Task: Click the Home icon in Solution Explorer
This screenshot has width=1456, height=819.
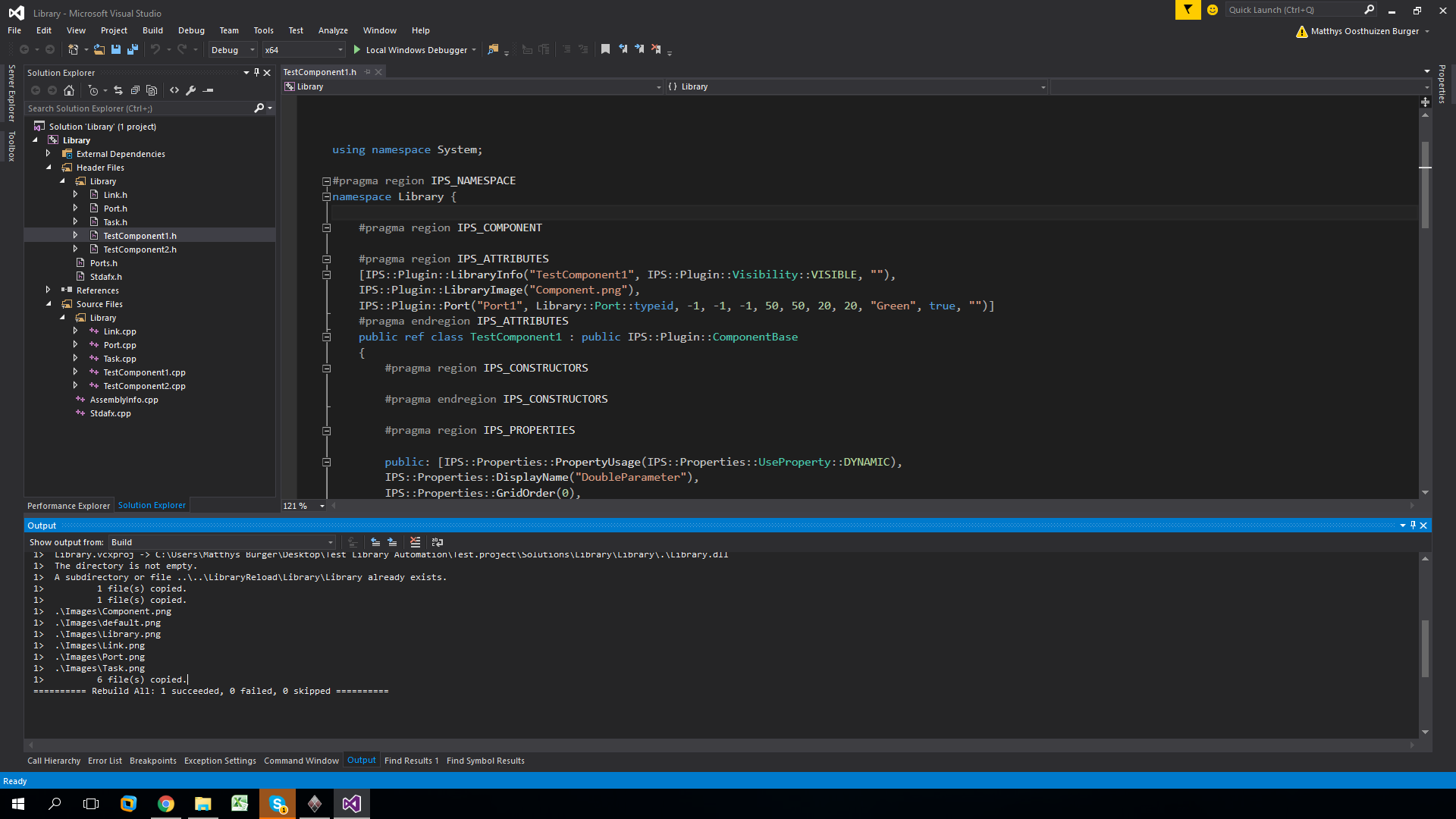Action: pos(69,90)
